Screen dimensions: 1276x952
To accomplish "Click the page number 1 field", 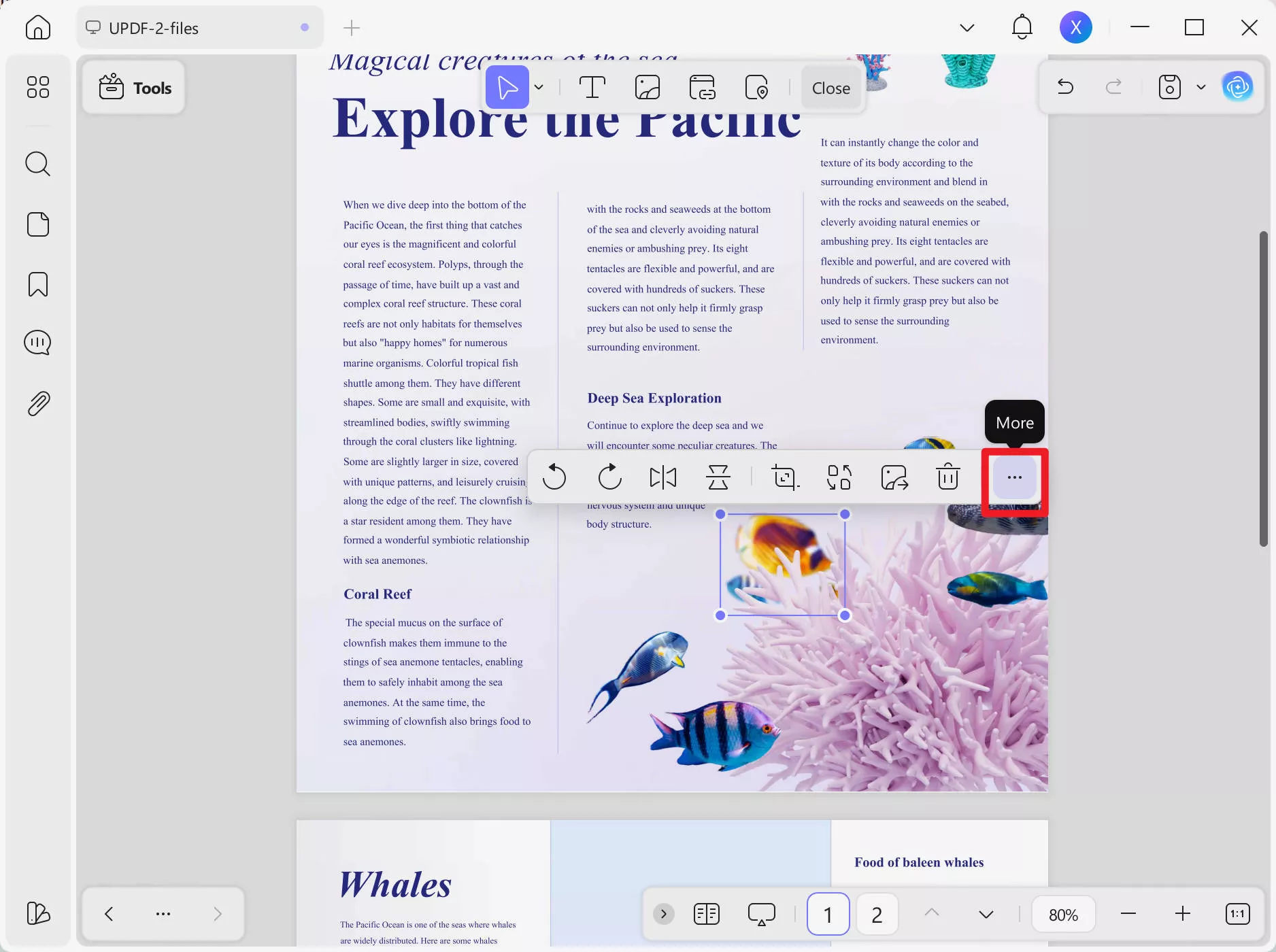I will coord(828,914).
